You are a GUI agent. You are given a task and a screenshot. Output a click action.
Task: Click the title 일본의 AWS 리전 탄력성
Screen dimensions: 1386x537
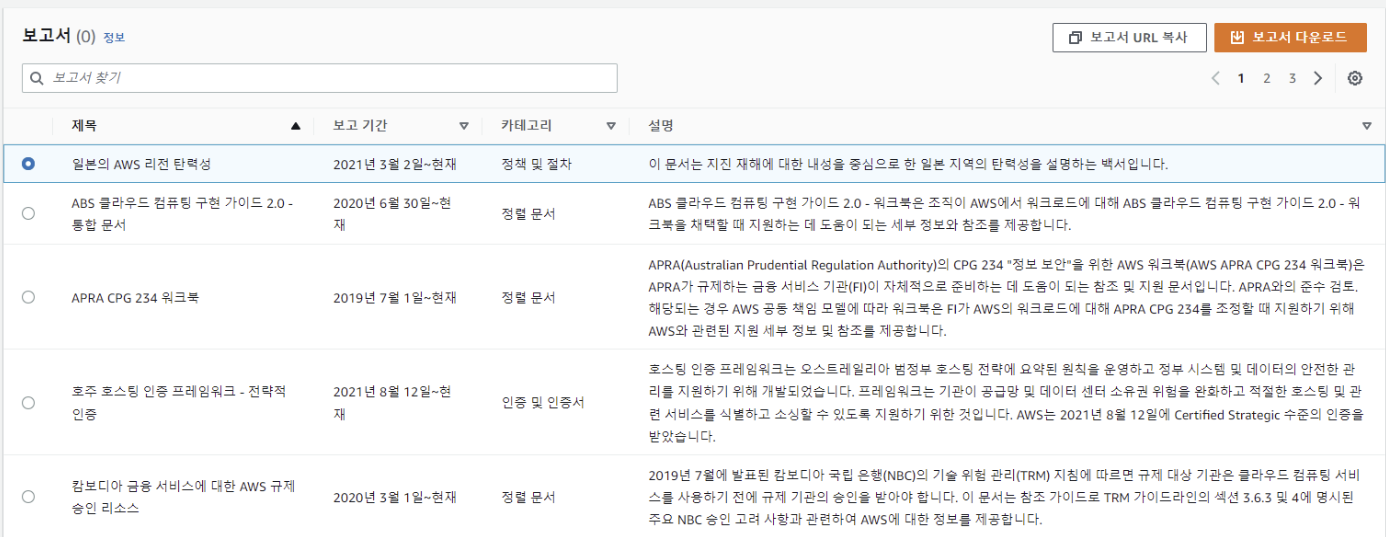(141, 163)
